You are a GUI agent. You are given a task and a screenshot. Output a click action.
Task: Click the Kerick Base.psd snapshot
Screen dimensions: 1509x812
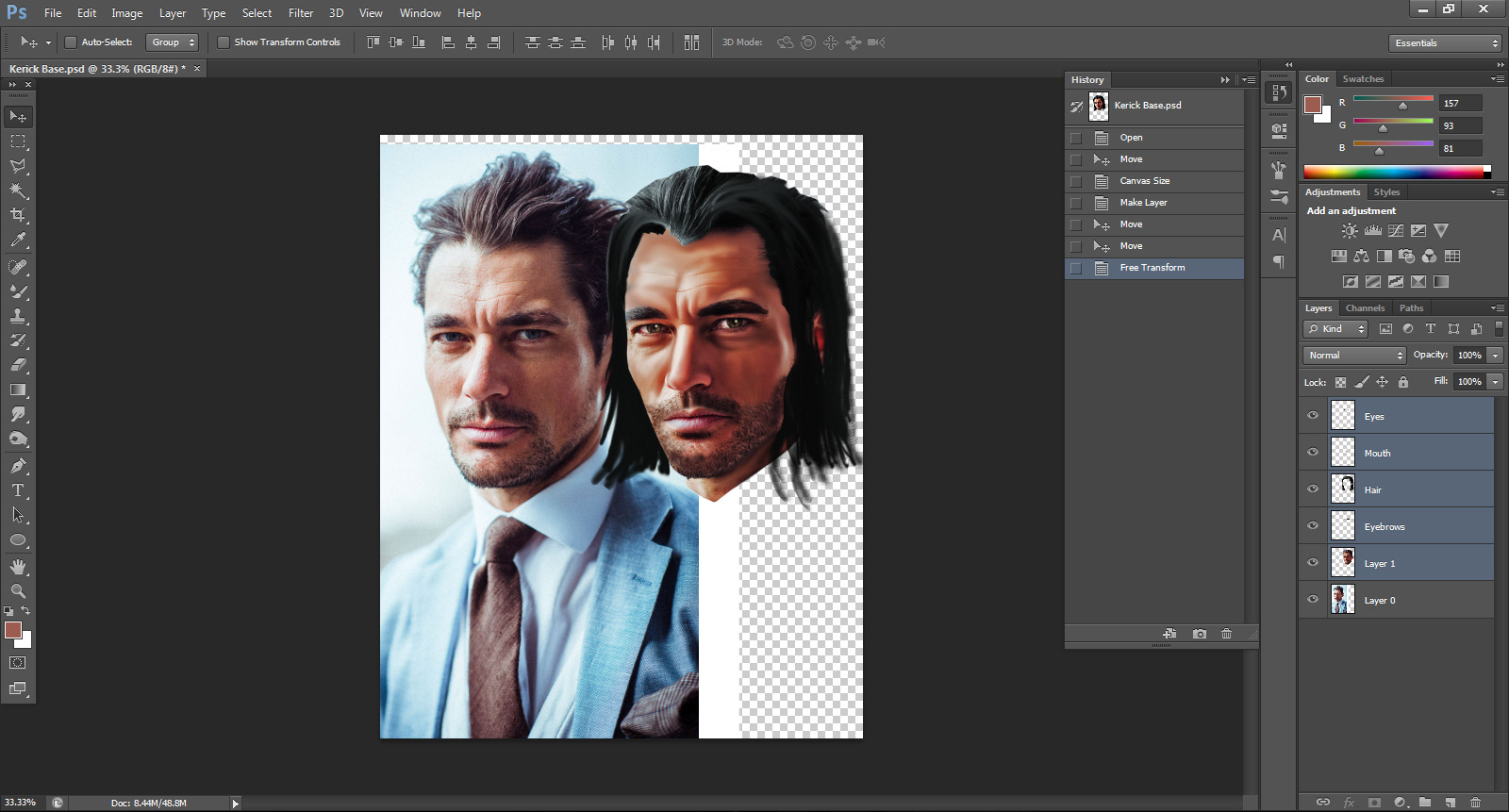[x=1154, y=107]
